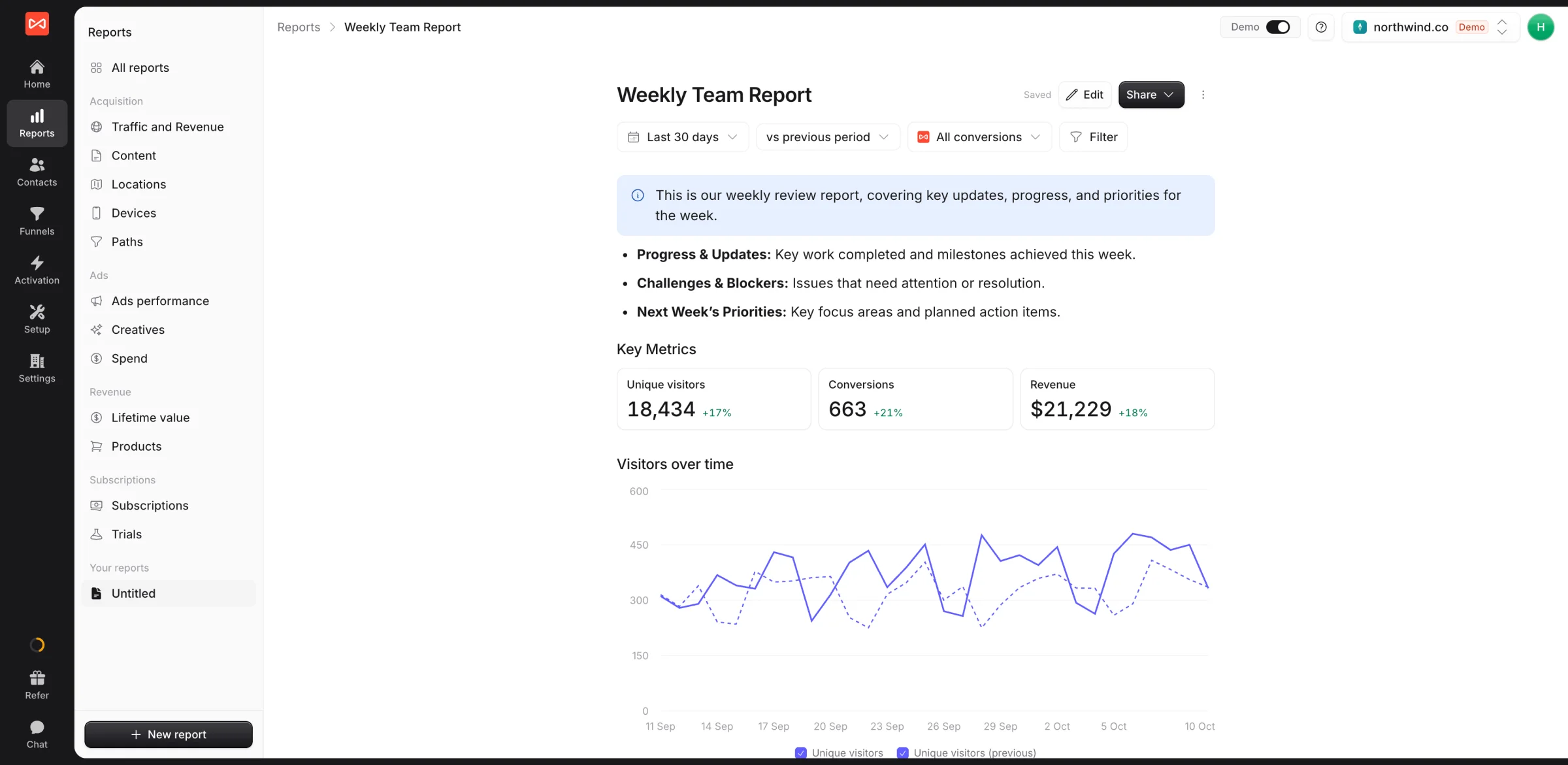Select the Creatives report
This screenshot has width=1568, height=765.
[169, 330]
